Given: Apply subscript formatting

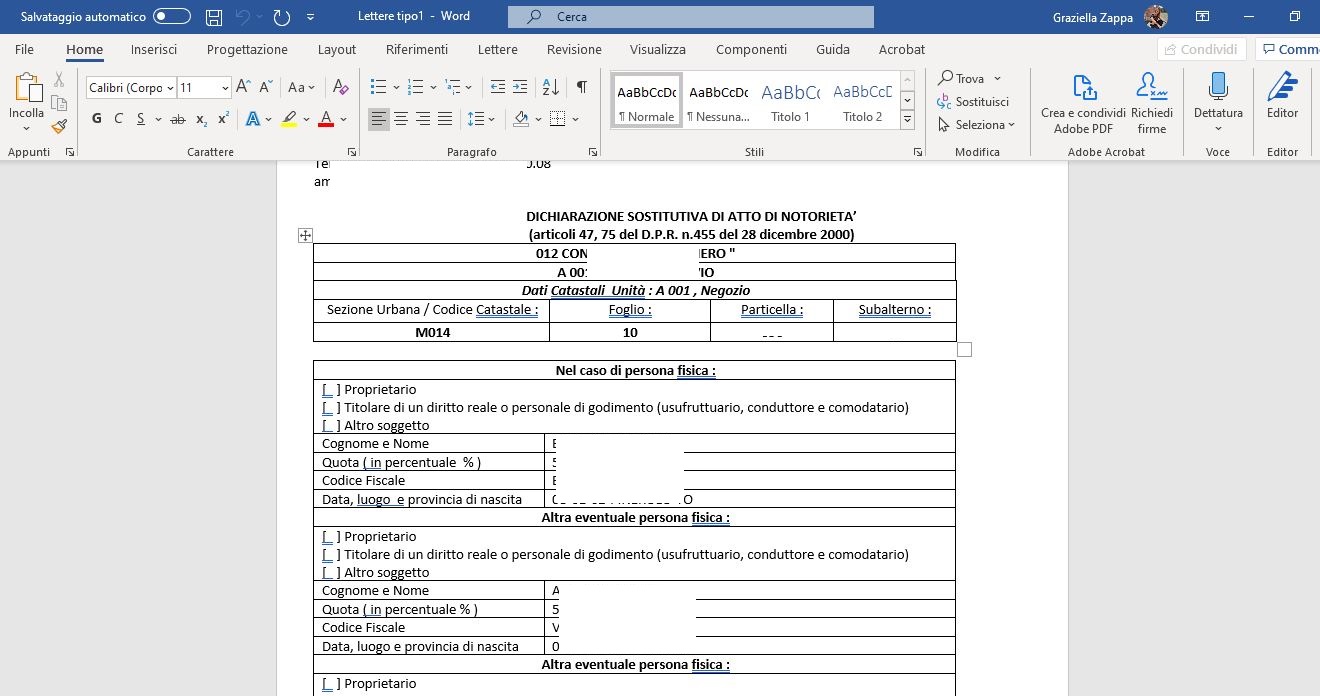Looking at the screenshot, I should [x=201, y=119].
